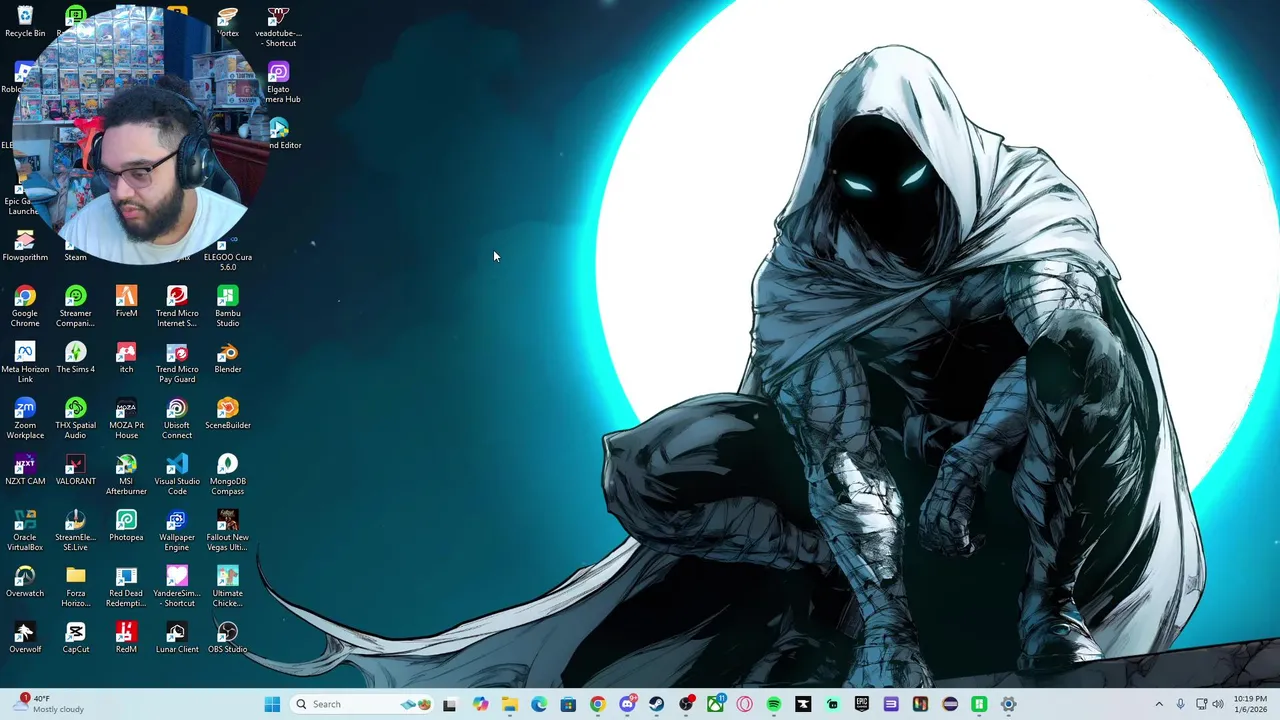
Task: Select the Fallout New Vegas icon
Action: point(228,530)
